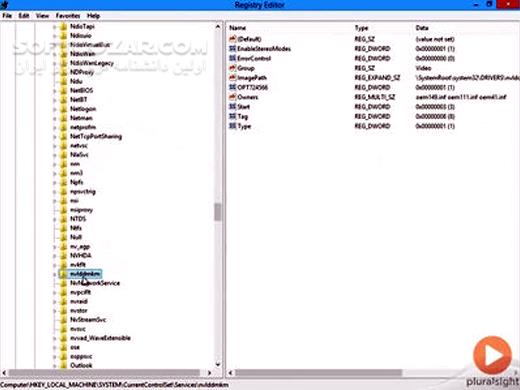Screen dimensions: 520x390
Task: Open the Edit menu
Action: coord(23,16)
